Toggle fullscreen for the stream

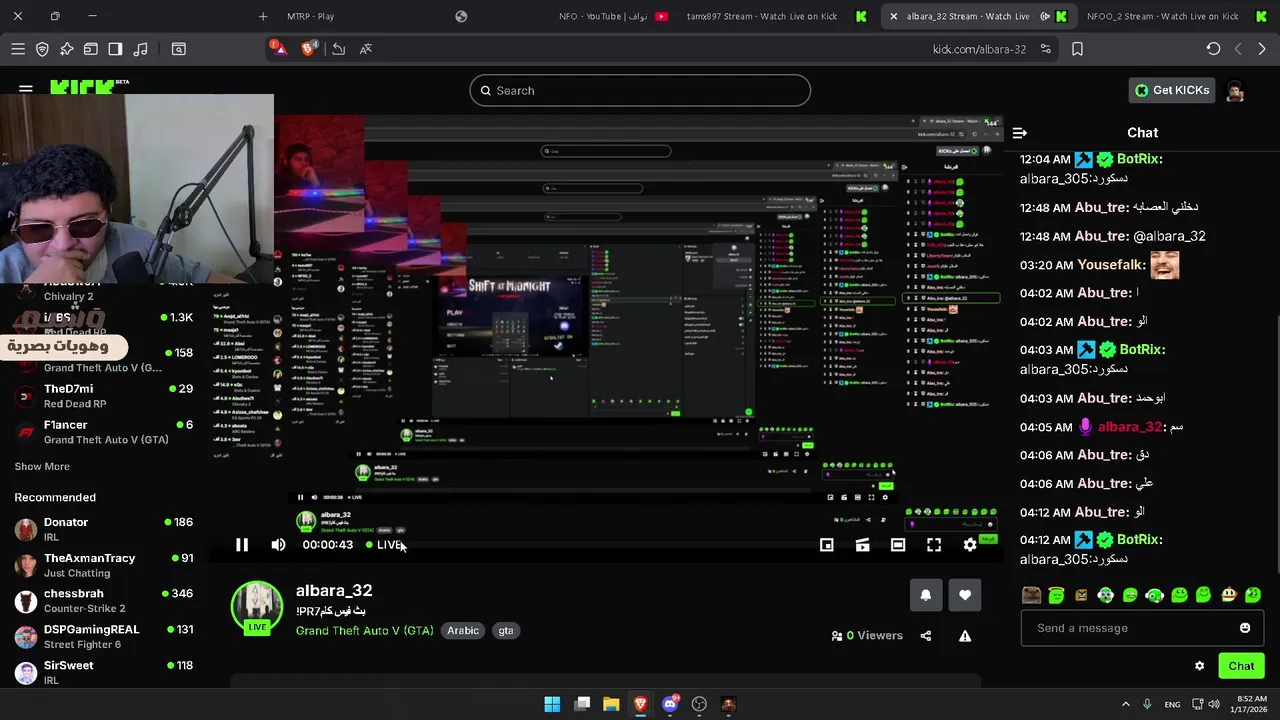tap(934, 545)
